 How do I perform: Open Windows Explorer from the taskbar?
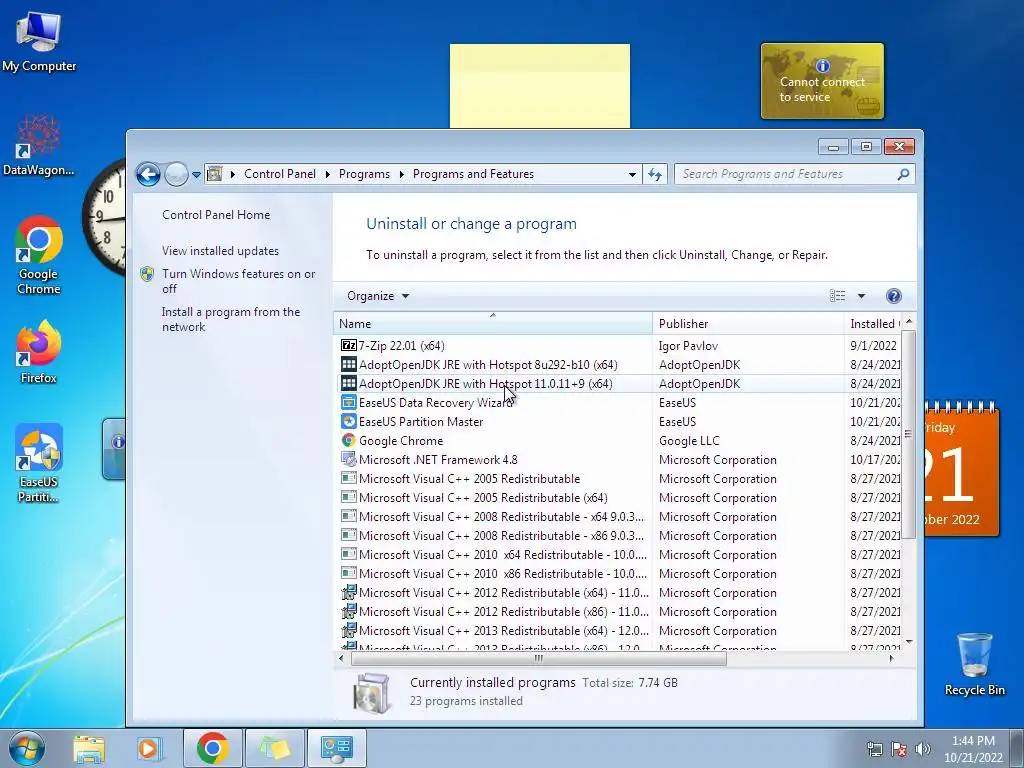89,748
